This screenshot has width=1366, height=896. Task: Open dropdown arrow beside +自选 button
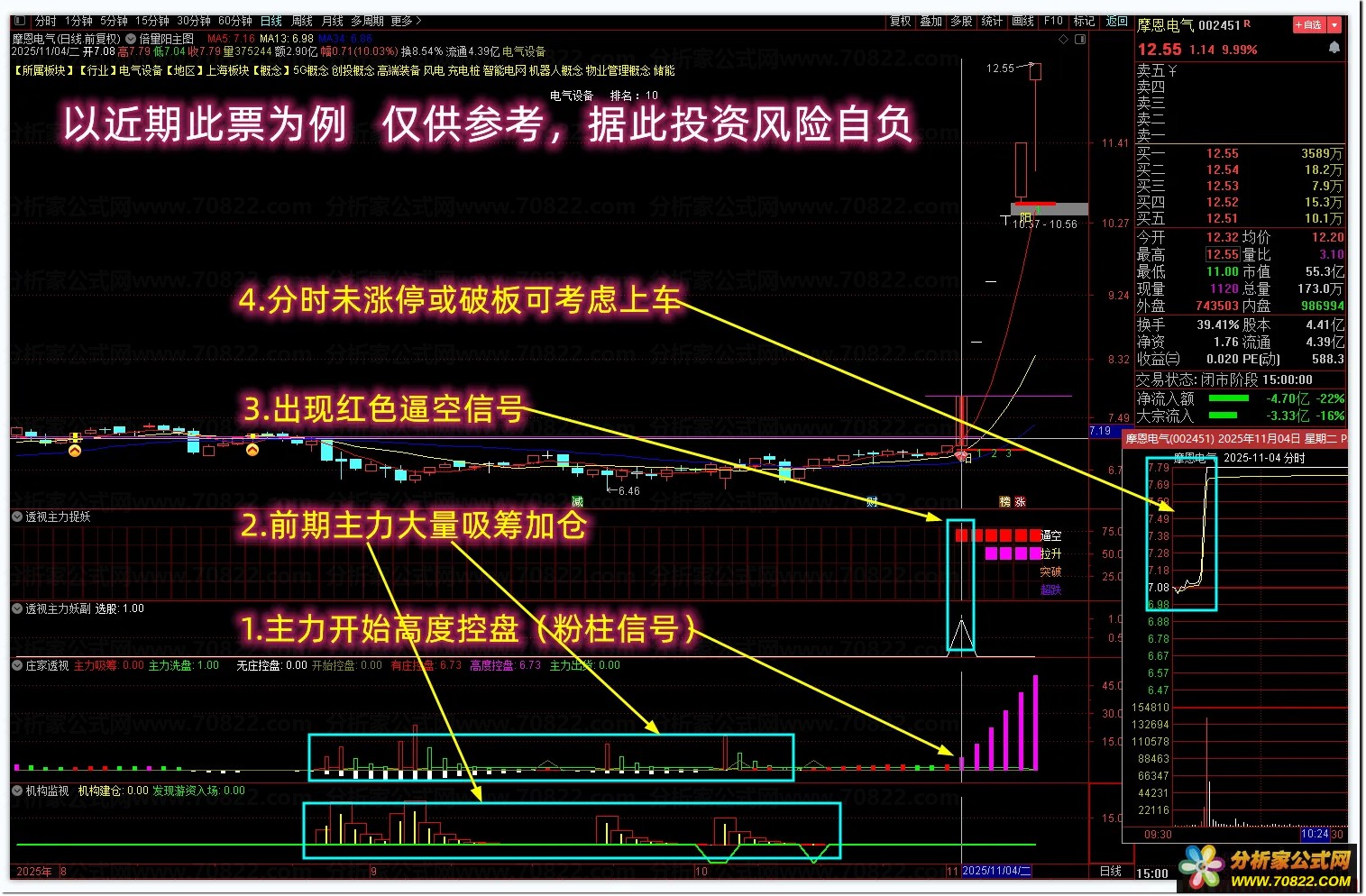pos(1334,25)
